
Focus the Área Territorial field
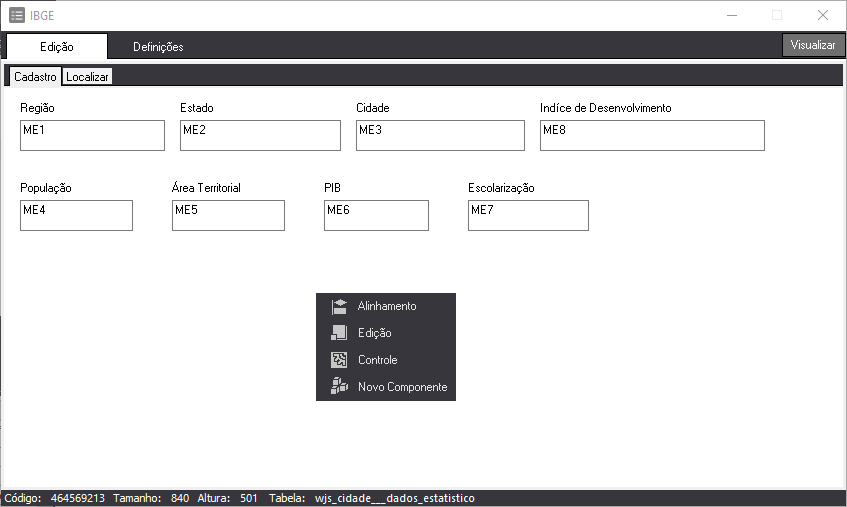[x=228, y=216]
